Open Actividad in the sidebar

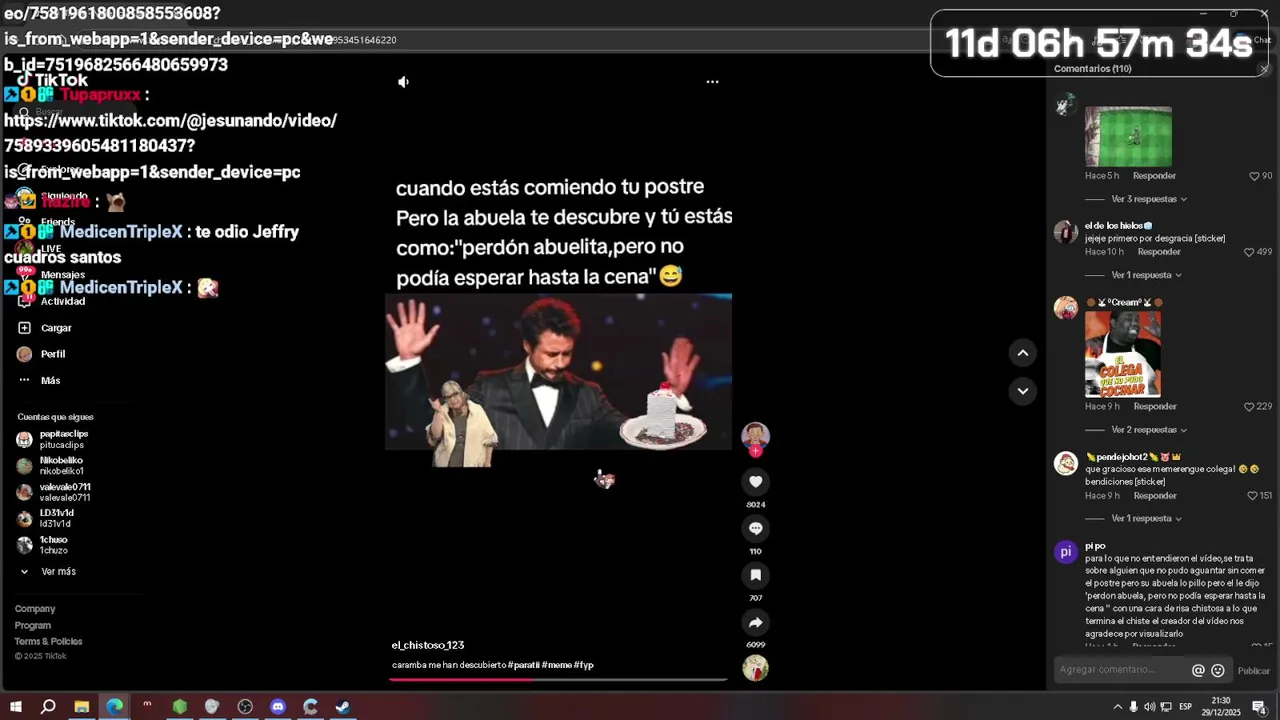coord(52,301)
